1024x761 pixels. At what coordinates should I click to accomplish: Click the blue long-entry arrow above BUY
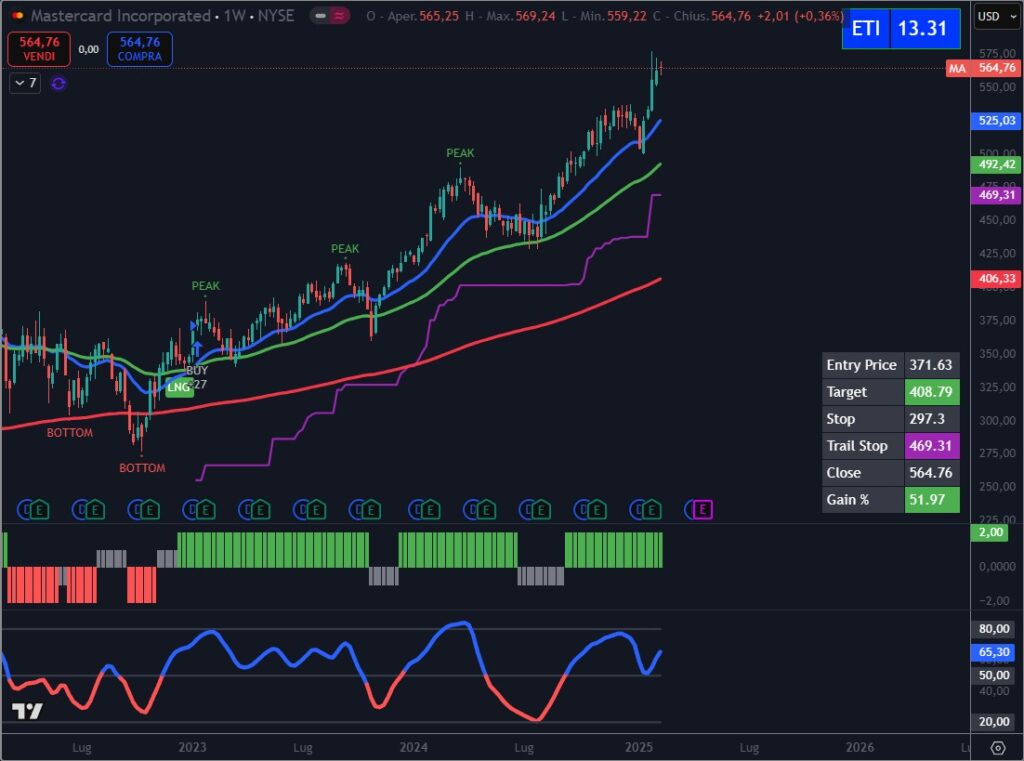coord(198,349)
